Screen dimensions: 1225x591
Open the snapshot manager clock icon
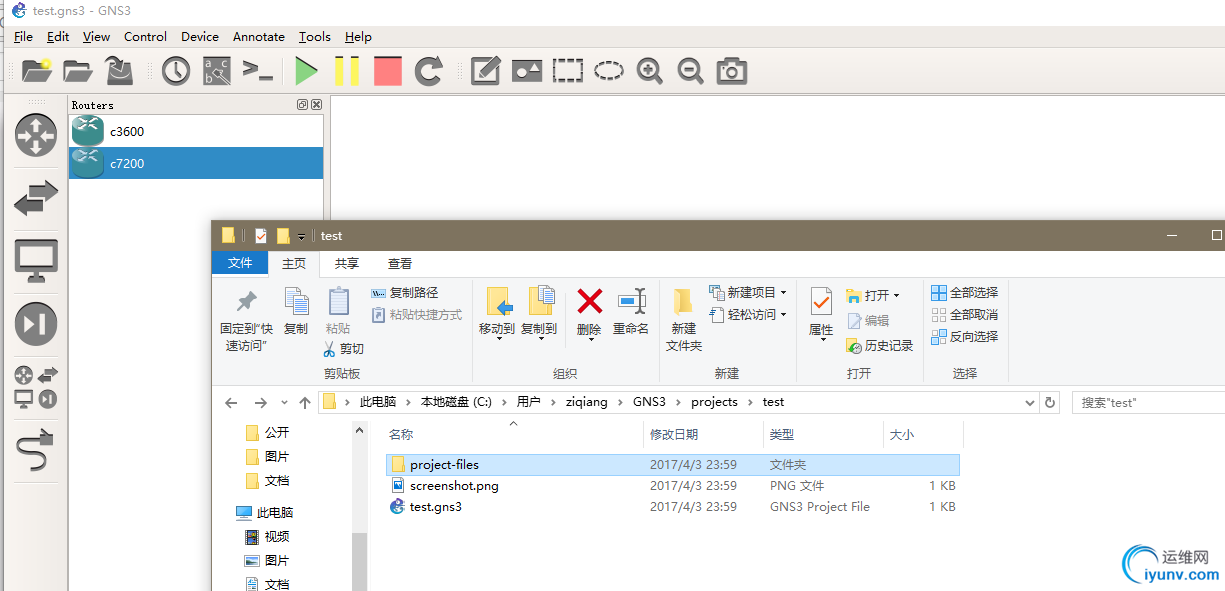tap(176, 71)
